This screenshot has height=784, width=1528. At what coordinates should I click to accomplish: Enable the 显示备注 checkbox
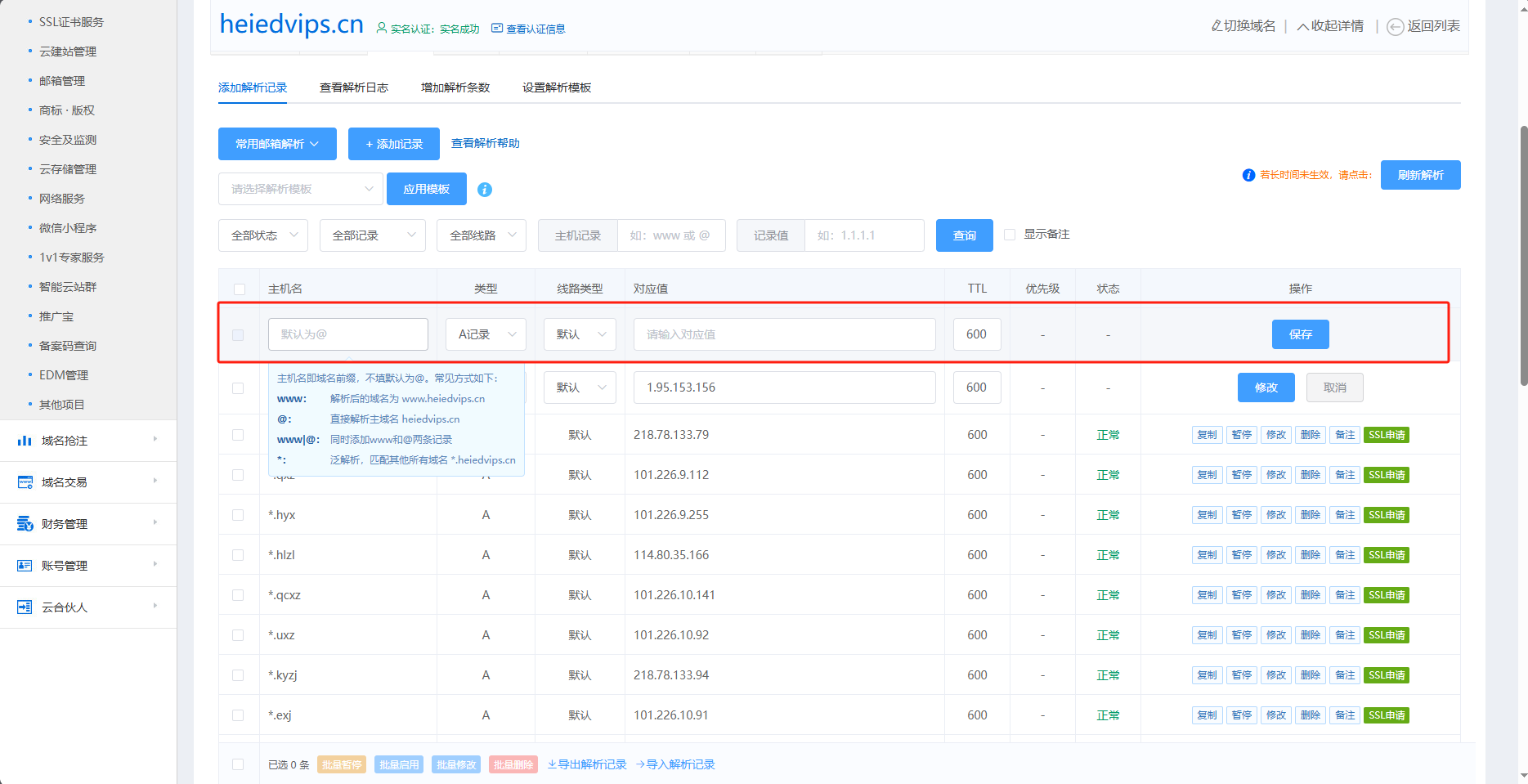(x=1010, y=235)
